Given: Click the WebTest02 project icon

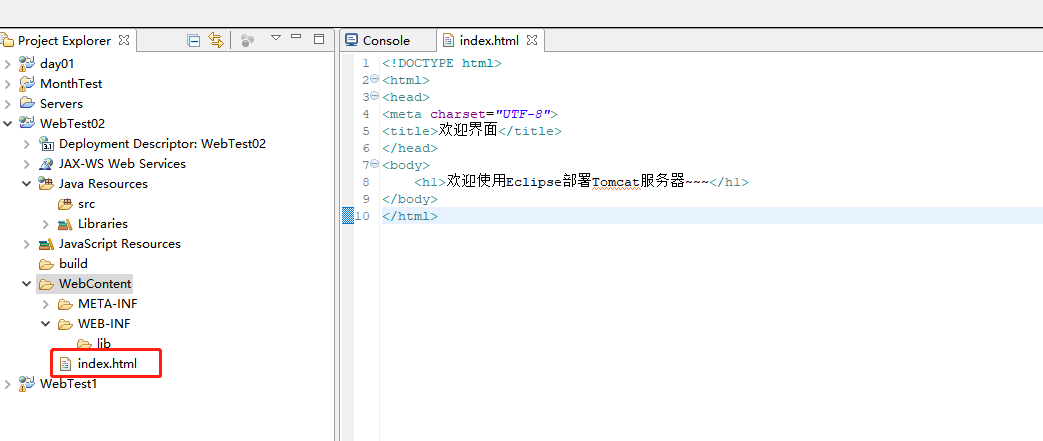Looking at the screenshot, I should pos(27,123).
